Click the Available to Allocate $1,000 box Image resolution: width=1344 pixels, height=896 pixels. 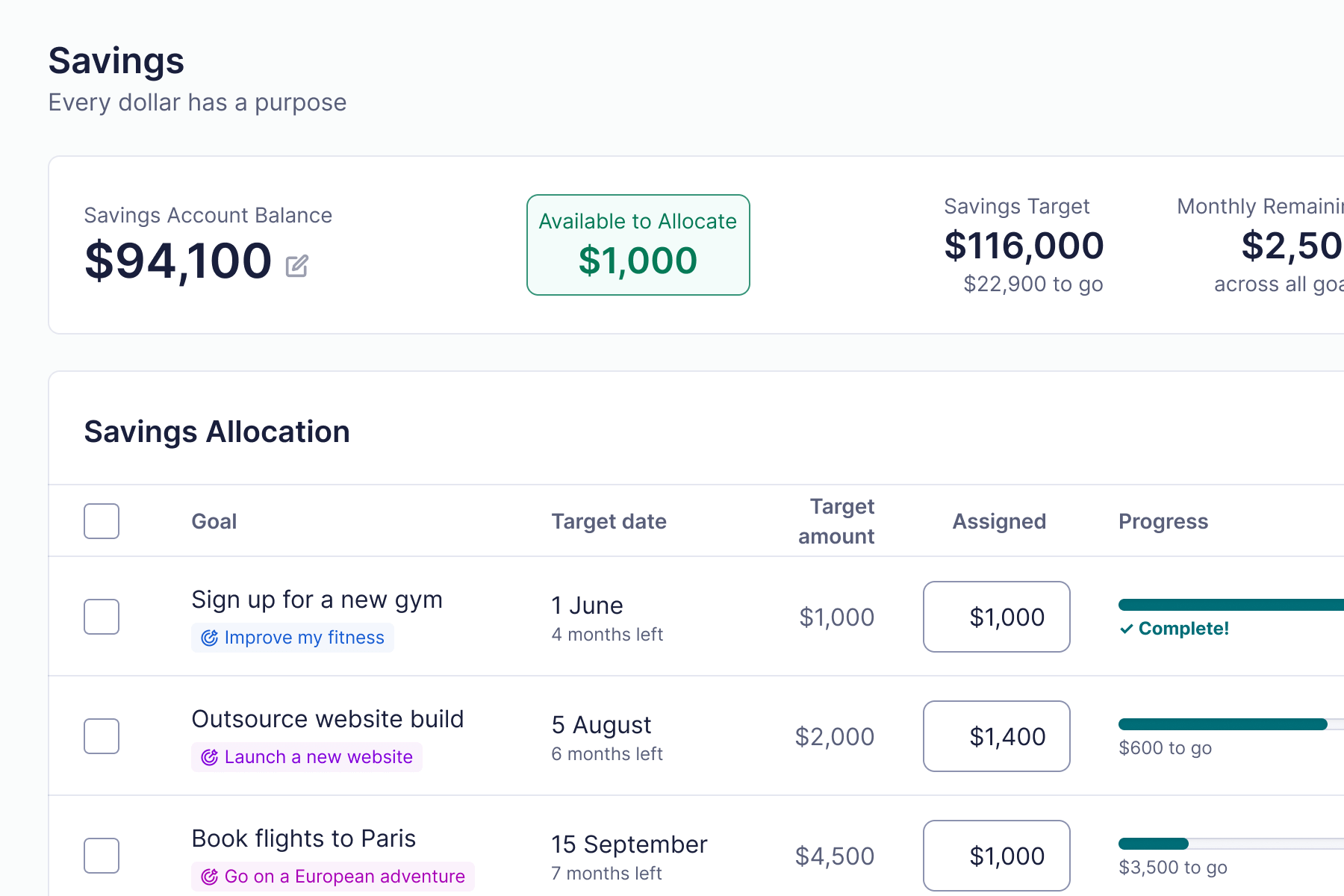638,245
